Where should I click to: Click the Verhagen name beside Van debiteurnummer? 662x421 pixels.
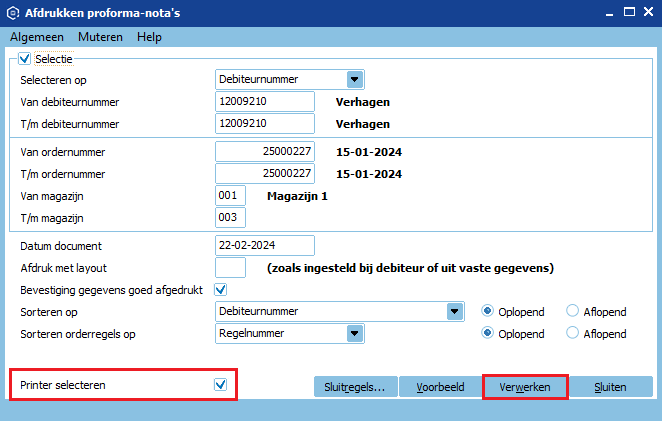point(363,102)
